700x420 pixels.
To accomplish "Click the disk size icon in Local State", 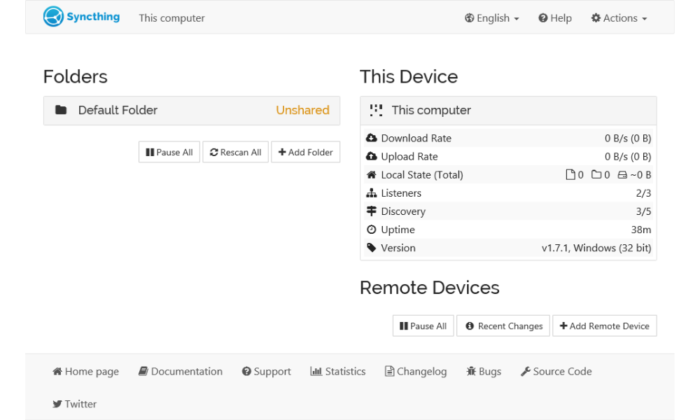I will pyautogui.click(x=622, y=175).
